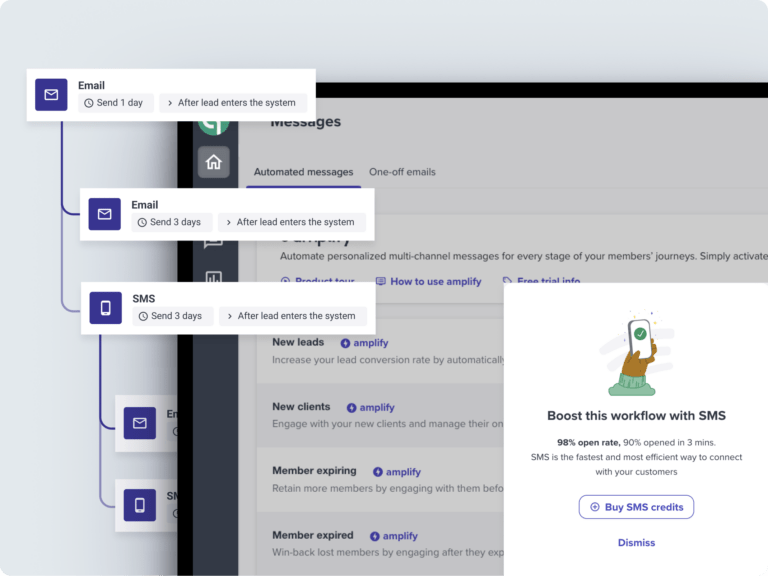The width and height of the screenshot is (768, 576).
Task: Click the amplify badge beside New clients
Action: (x=371, y=408)
